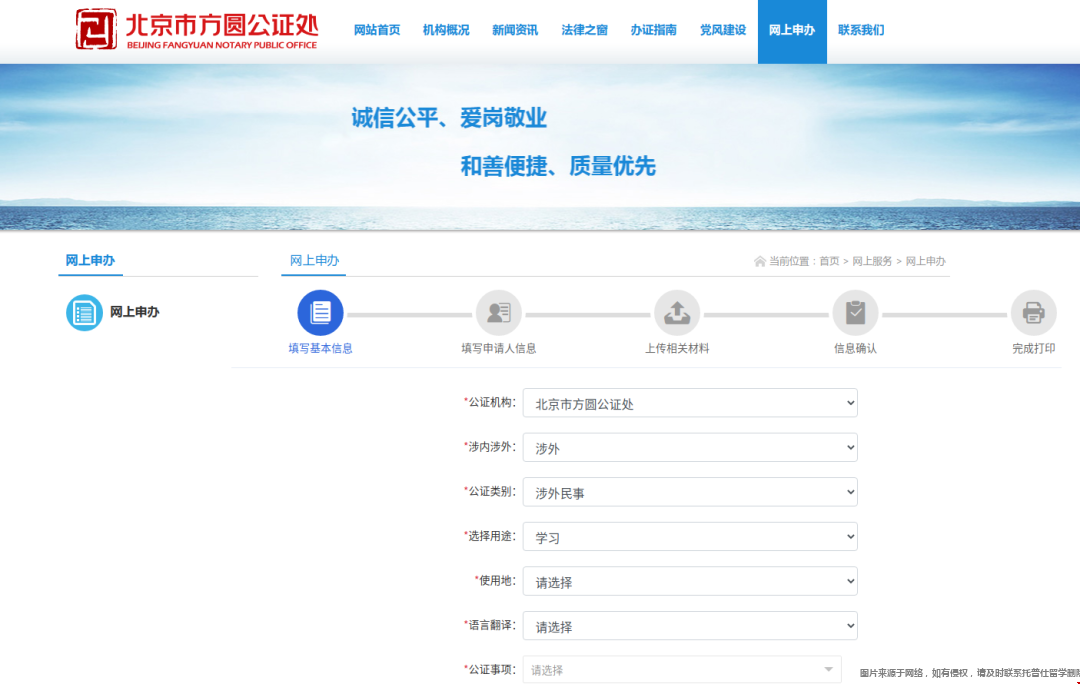Open the 语言翻译 dropdown

coord(690,625)
